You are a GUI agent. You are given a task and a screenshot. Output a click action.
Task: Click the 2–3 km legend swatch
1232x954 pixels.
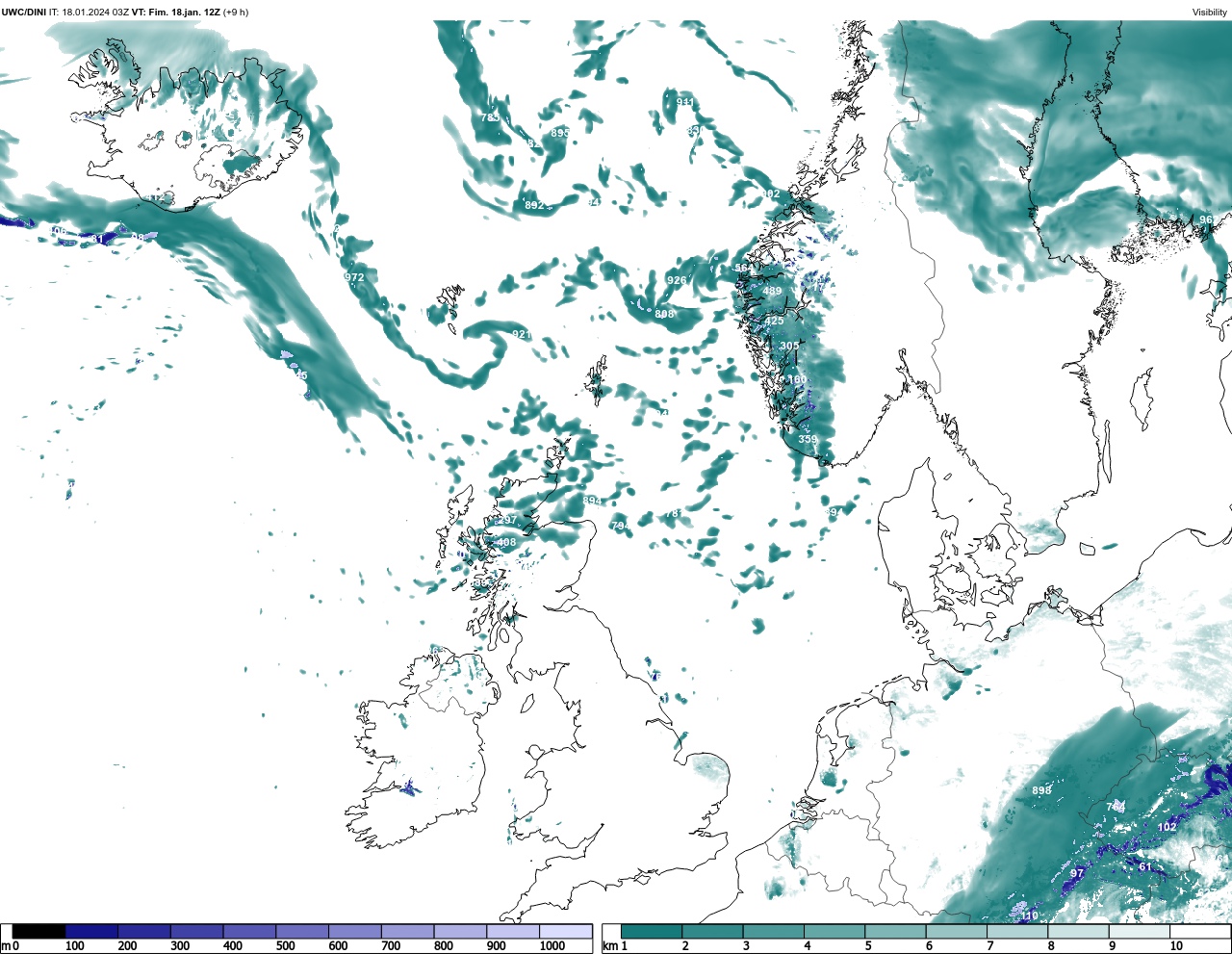click(712, 932)
